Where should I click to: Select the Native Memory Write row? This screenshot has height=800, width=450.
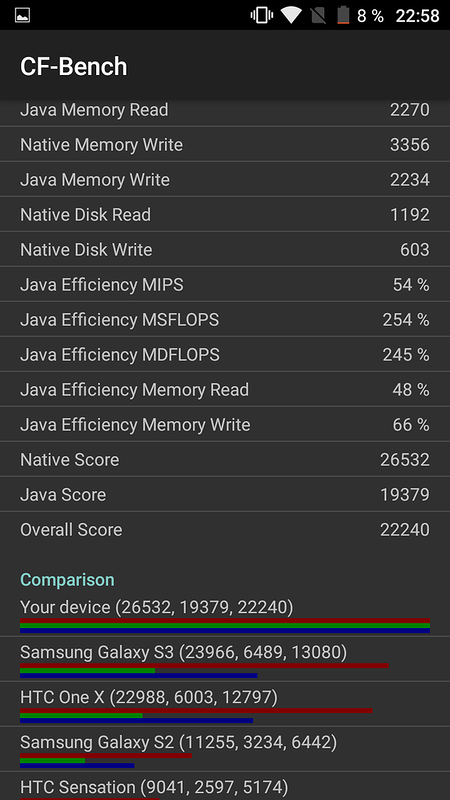[225, 144]
